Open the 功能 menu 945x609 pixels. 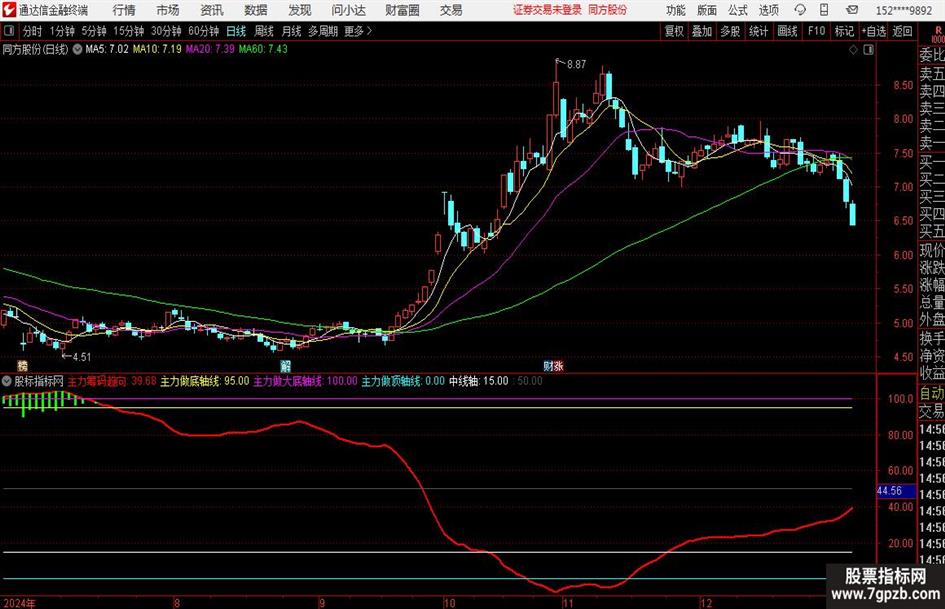pos(676,10)
